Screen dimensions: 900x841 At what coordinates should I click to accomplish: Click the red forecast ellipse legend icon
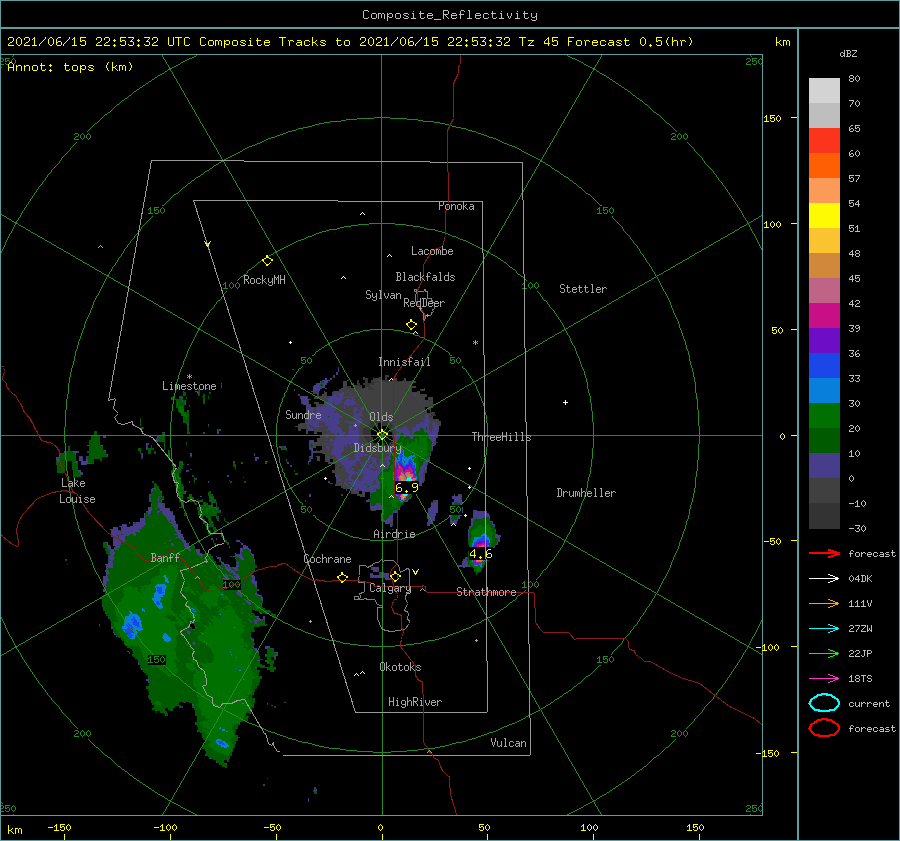(824, 728)
